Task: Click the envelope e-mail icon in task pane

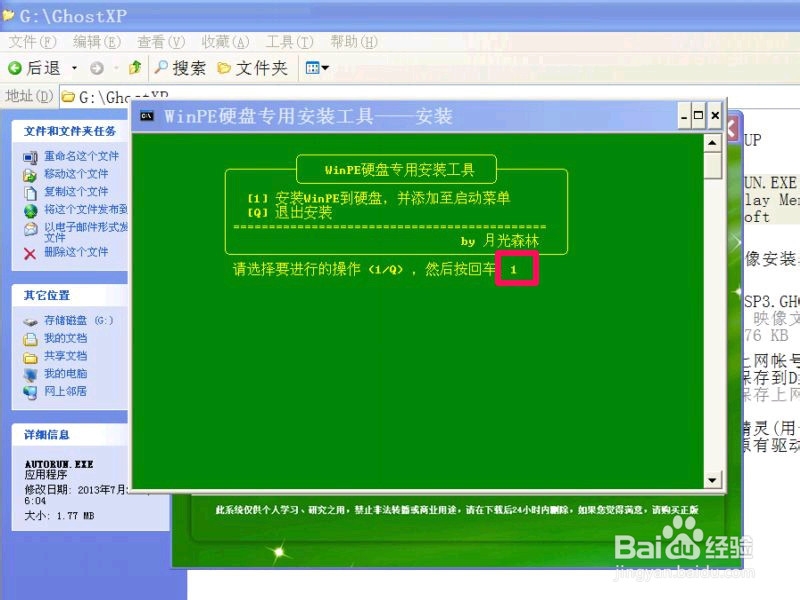Action: pyautogui.click(x=30, y=229)
